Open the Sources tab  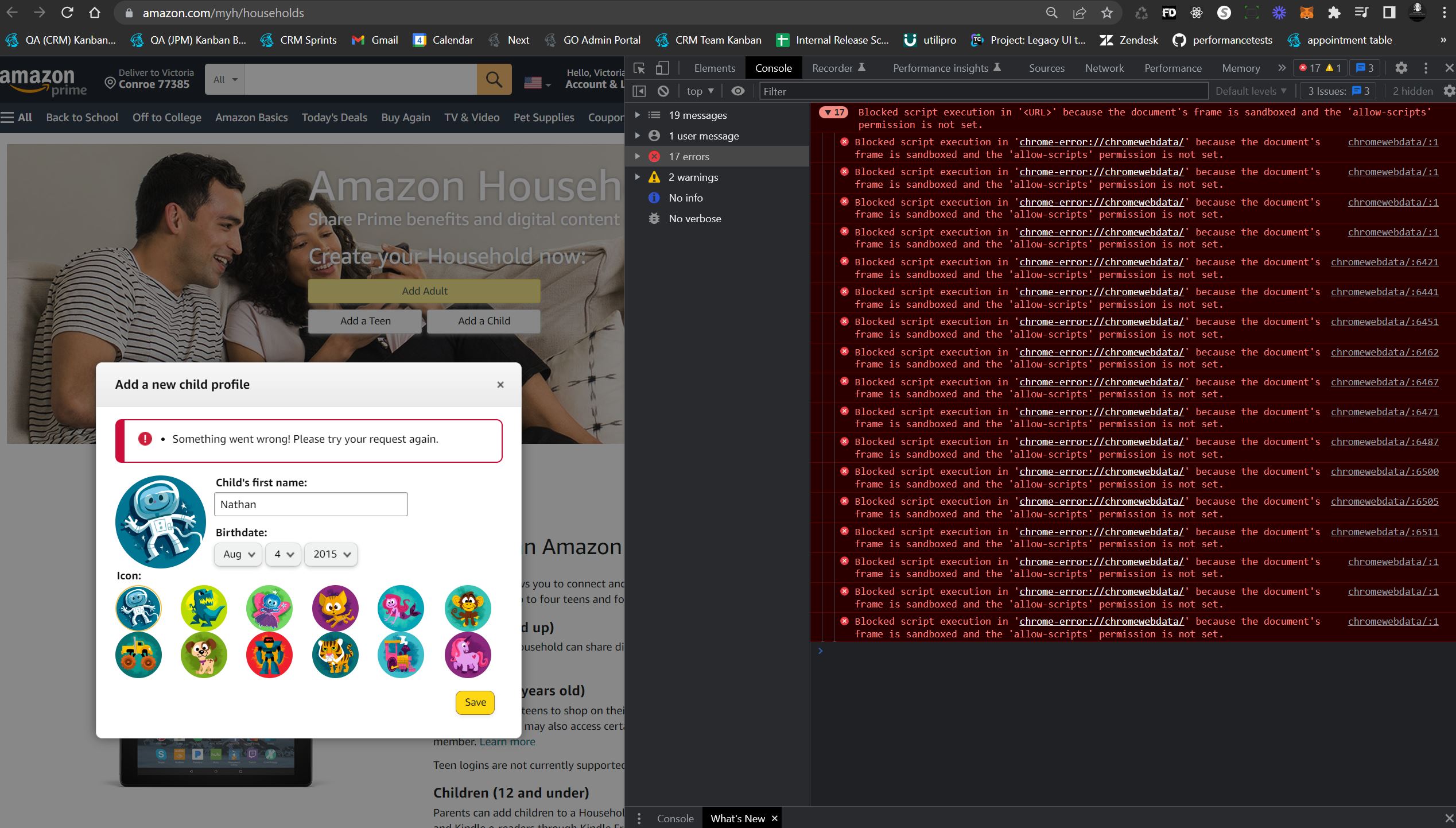coord(1046,68)
